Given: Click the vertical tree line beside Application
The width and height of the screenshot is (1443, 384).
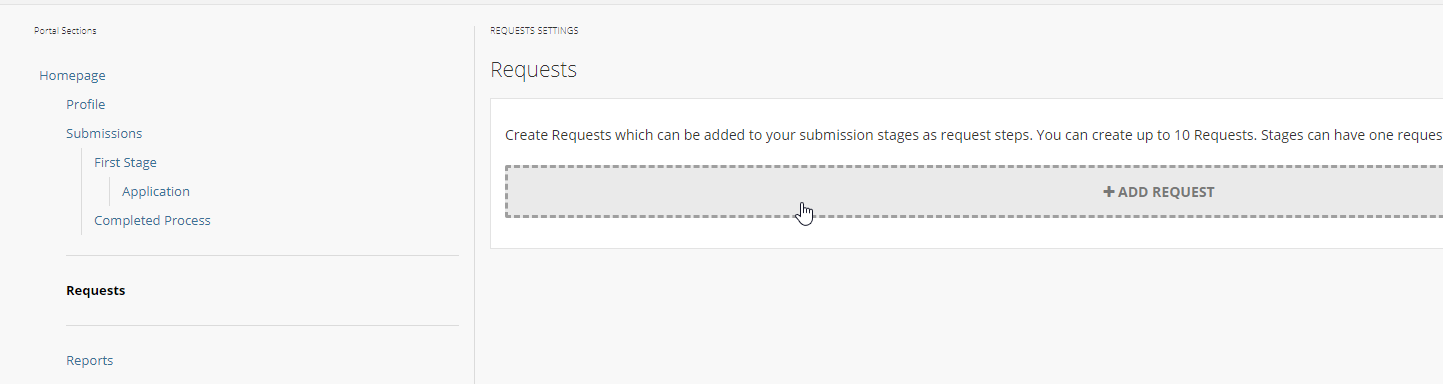Looking at the screenshot, I should [109, 191].
